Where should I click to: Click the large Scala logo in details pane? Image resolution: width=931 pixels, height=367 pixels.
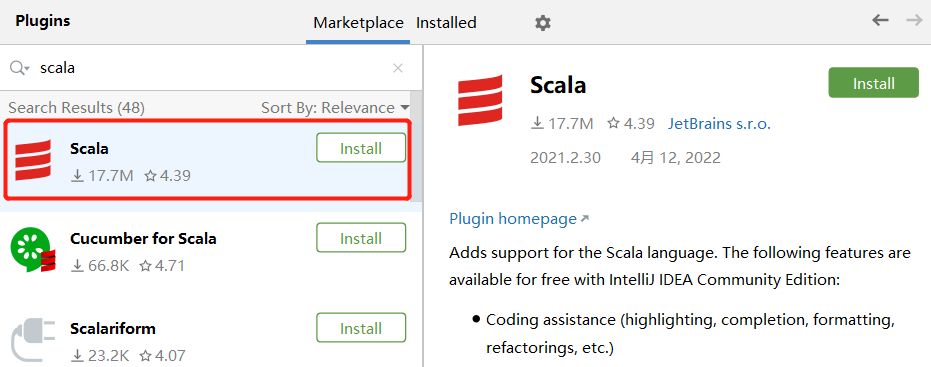(480, 100)
